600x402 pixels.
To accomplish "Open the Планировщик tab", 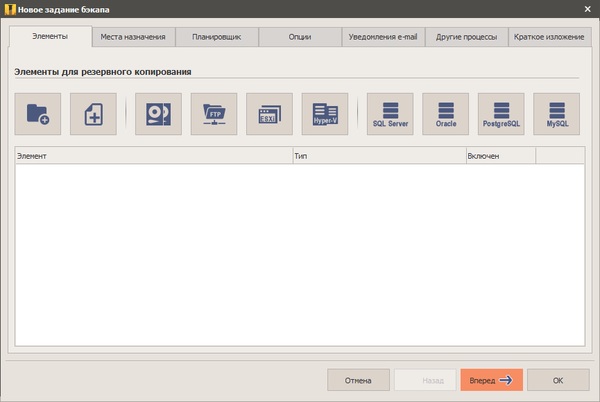I will pos(217,37).
